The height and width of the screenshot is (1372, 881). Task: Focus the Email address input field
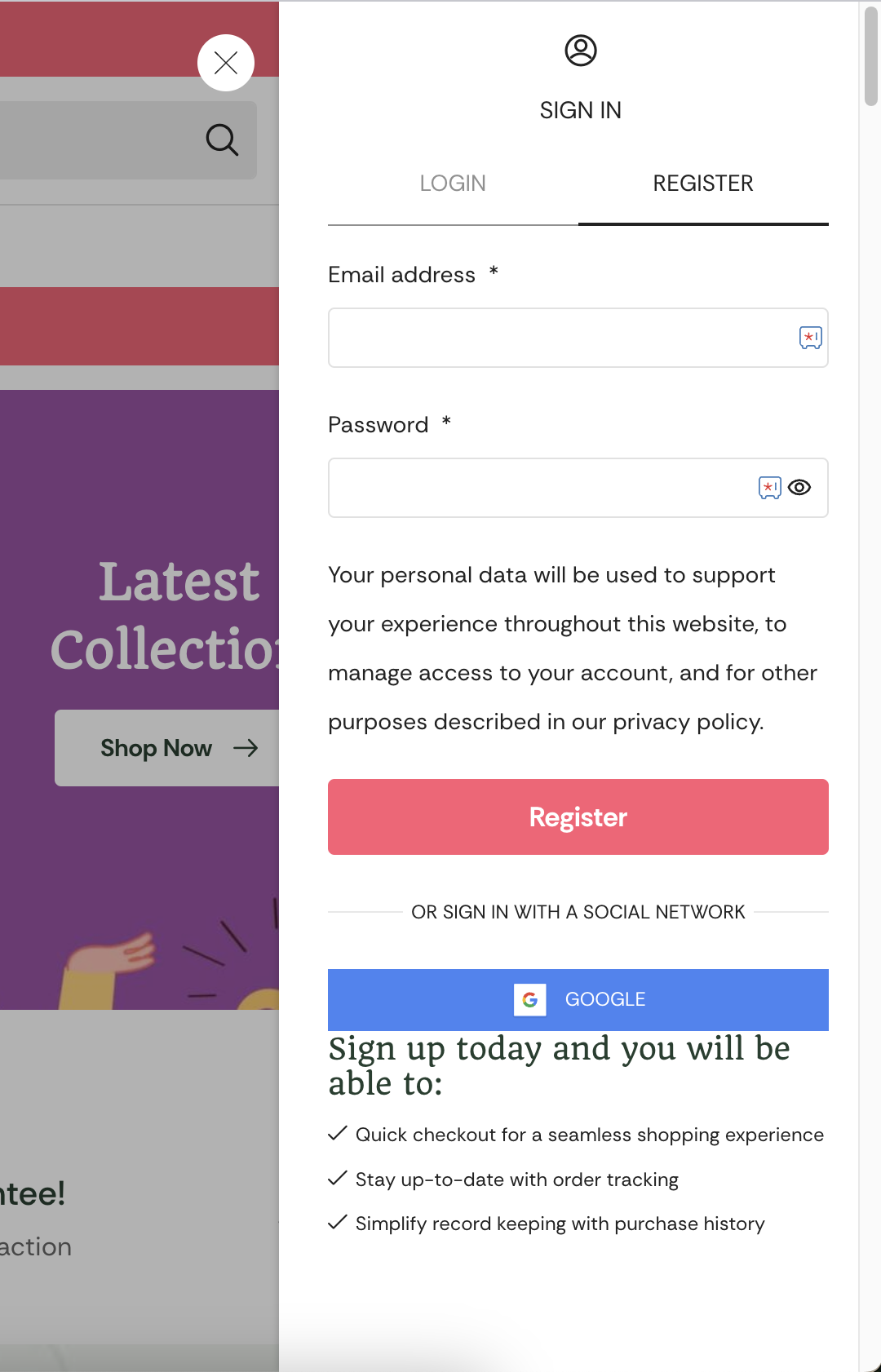[x=578, y=338]
